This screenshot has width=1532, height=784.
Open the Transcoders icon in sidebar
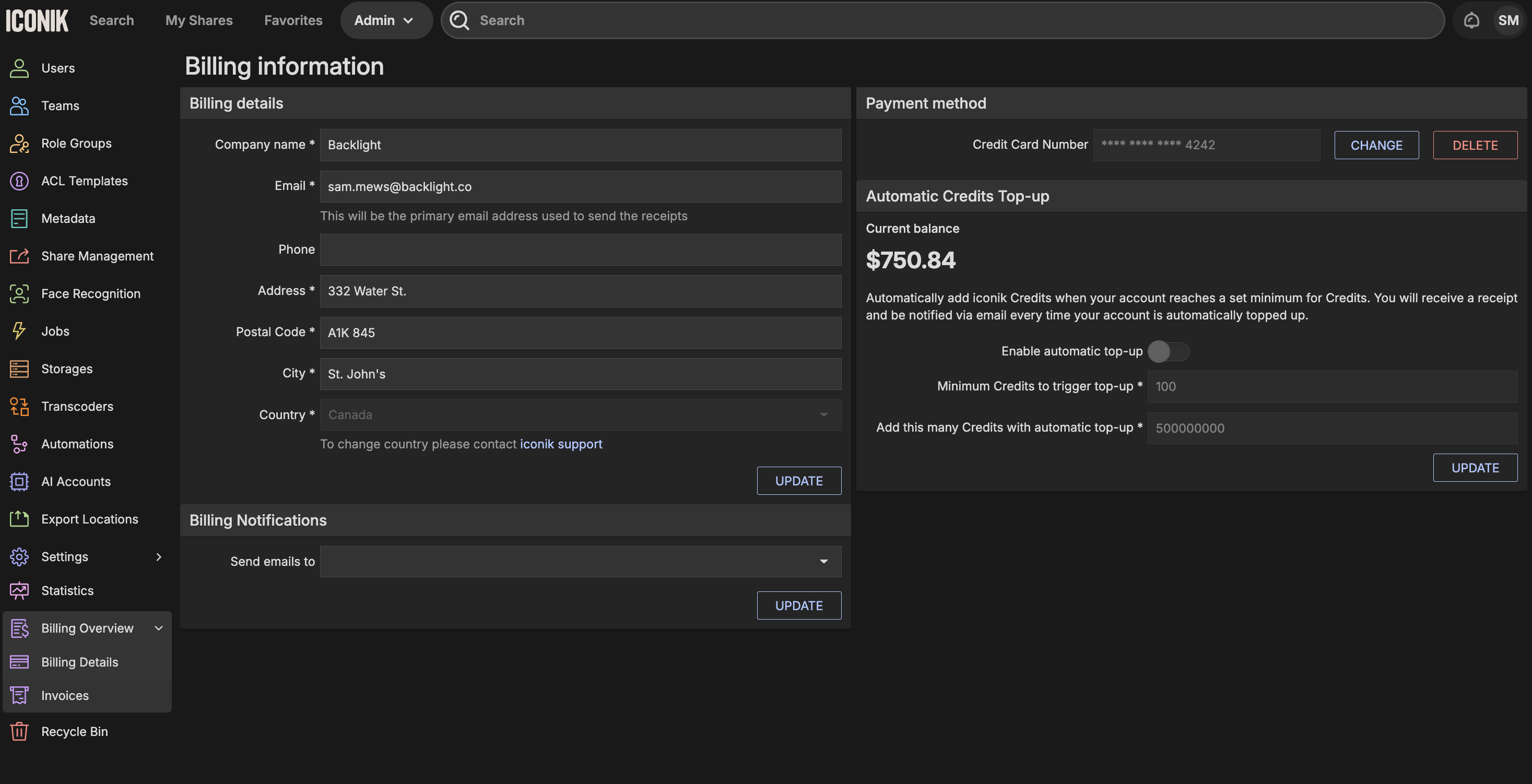click(x=19, y=407)
